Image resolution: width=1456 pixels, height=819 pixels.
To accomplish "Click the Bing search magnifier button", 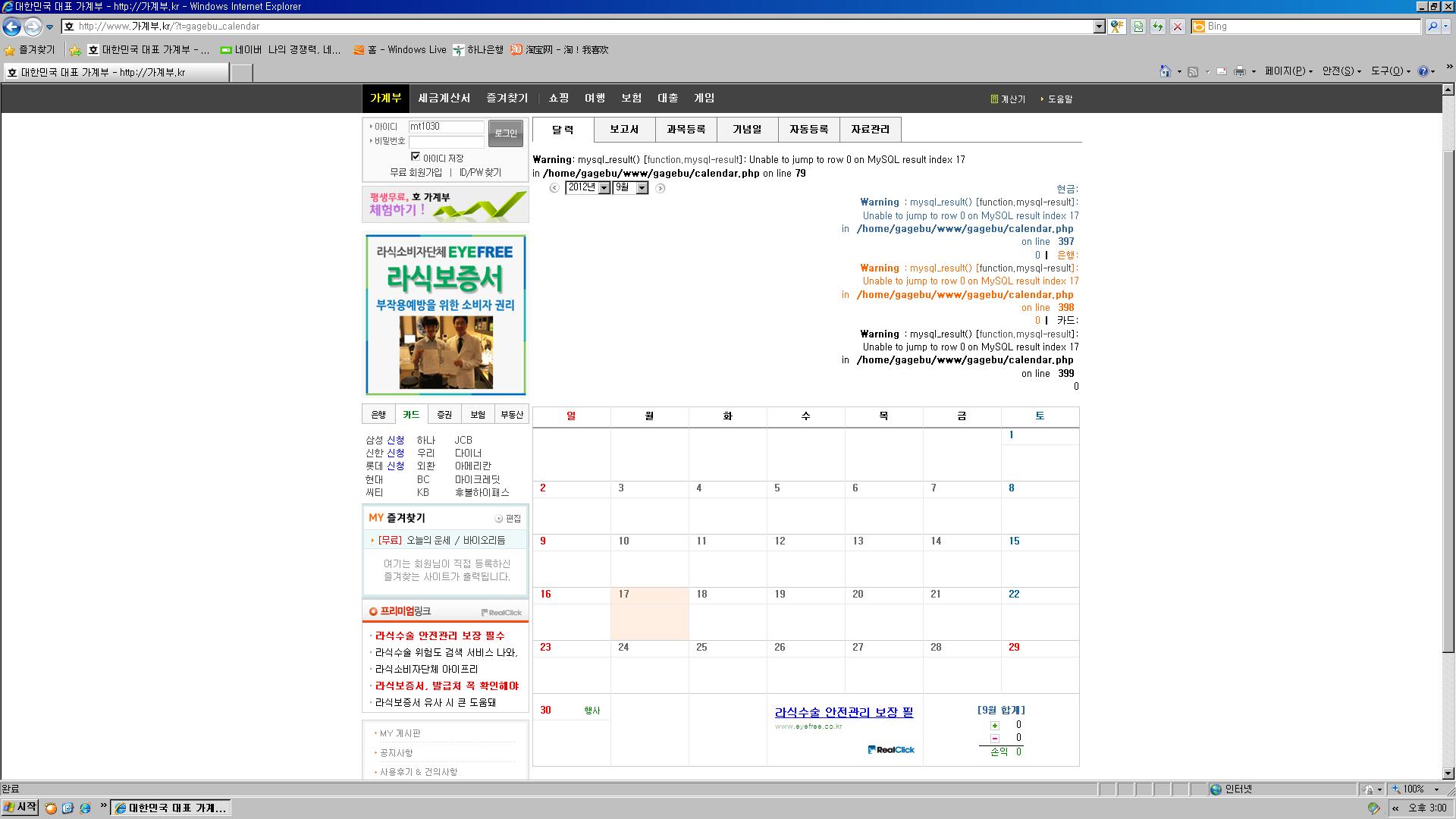I will [1432, 27].
